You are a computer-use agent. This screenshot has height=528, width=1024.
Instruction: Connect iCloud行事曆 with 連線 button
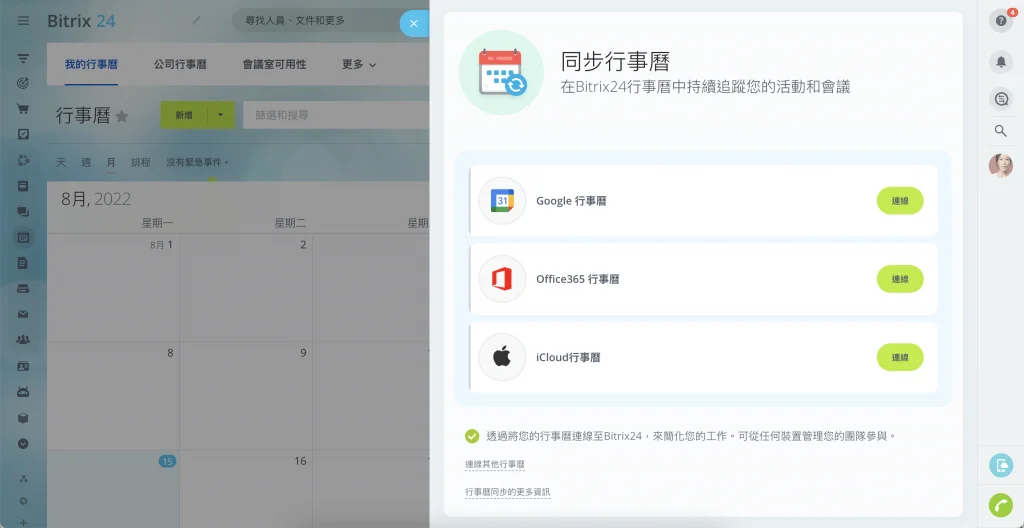pos(900,357)
